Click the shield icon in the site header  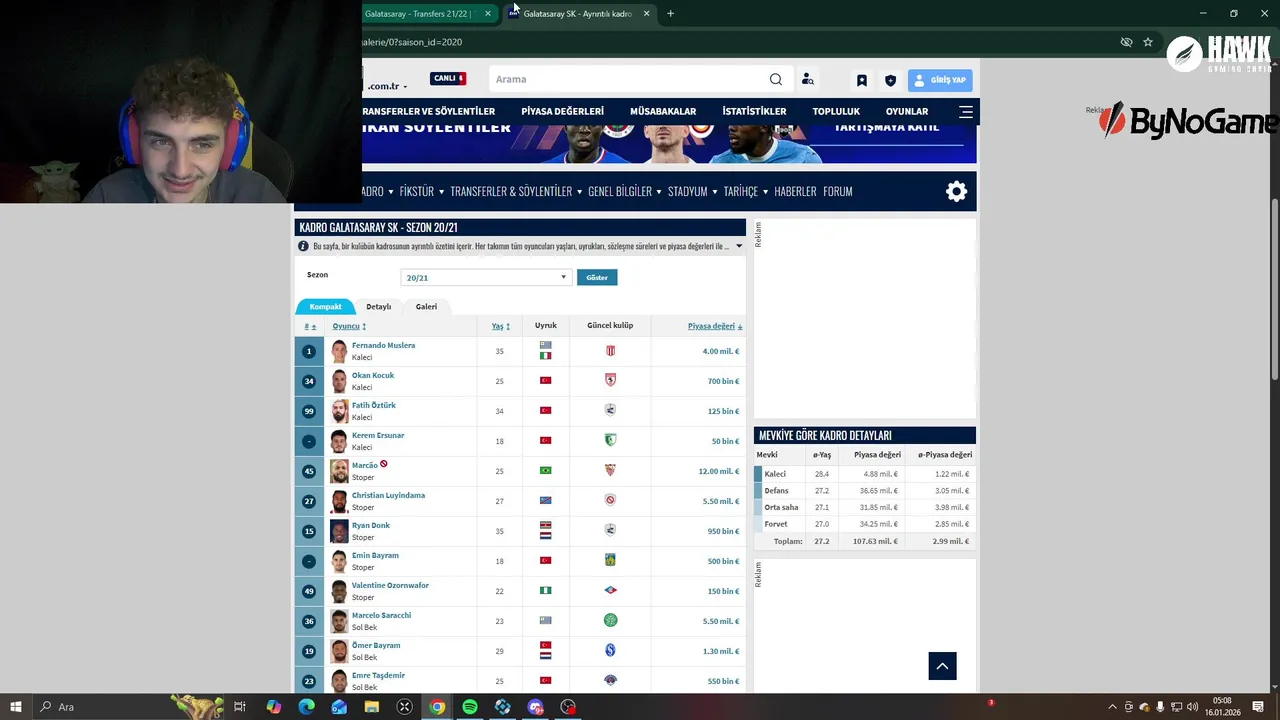click(x=890, y=80)
